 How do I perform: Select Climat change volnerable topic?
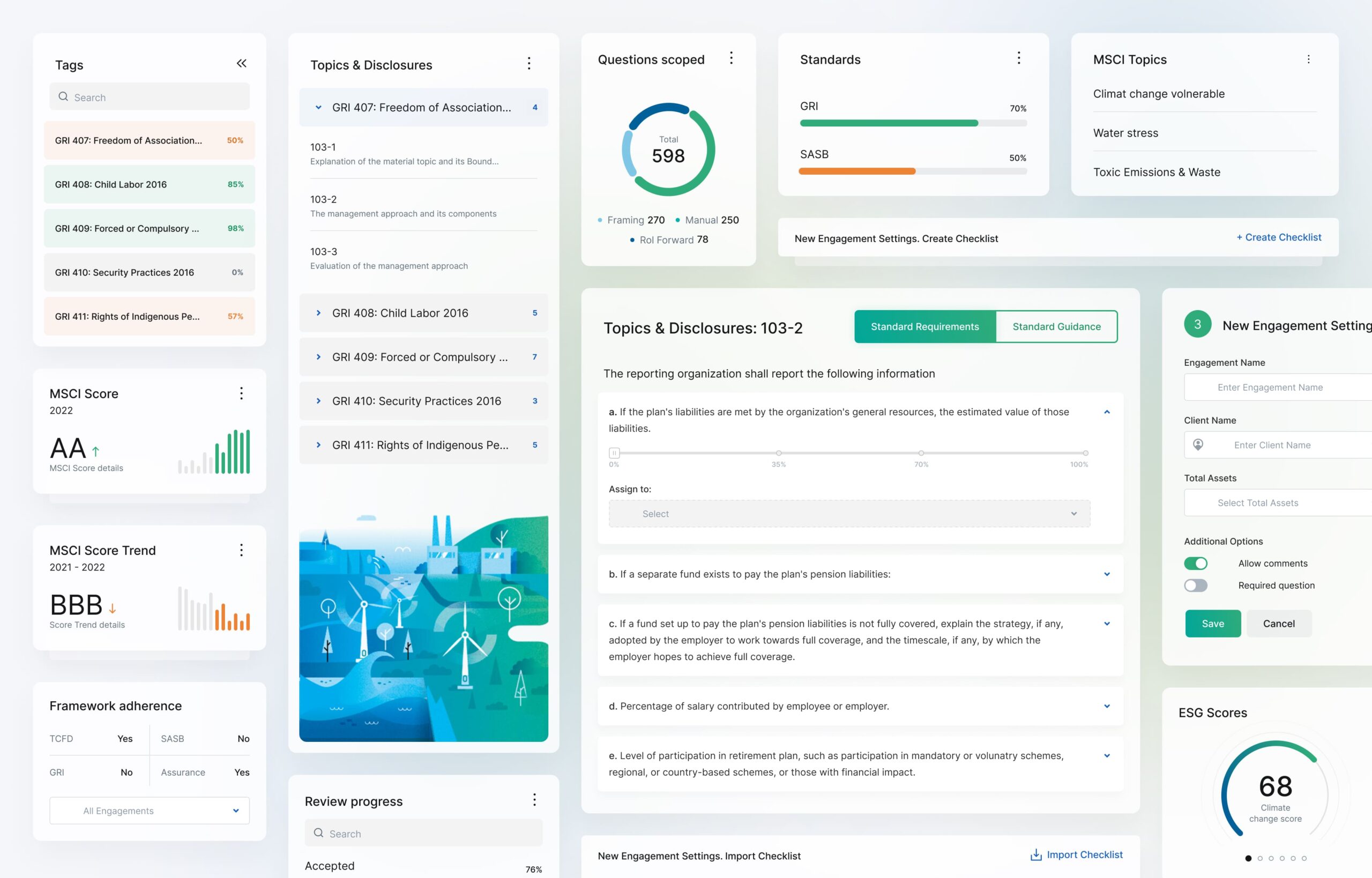coord(1159,94)
